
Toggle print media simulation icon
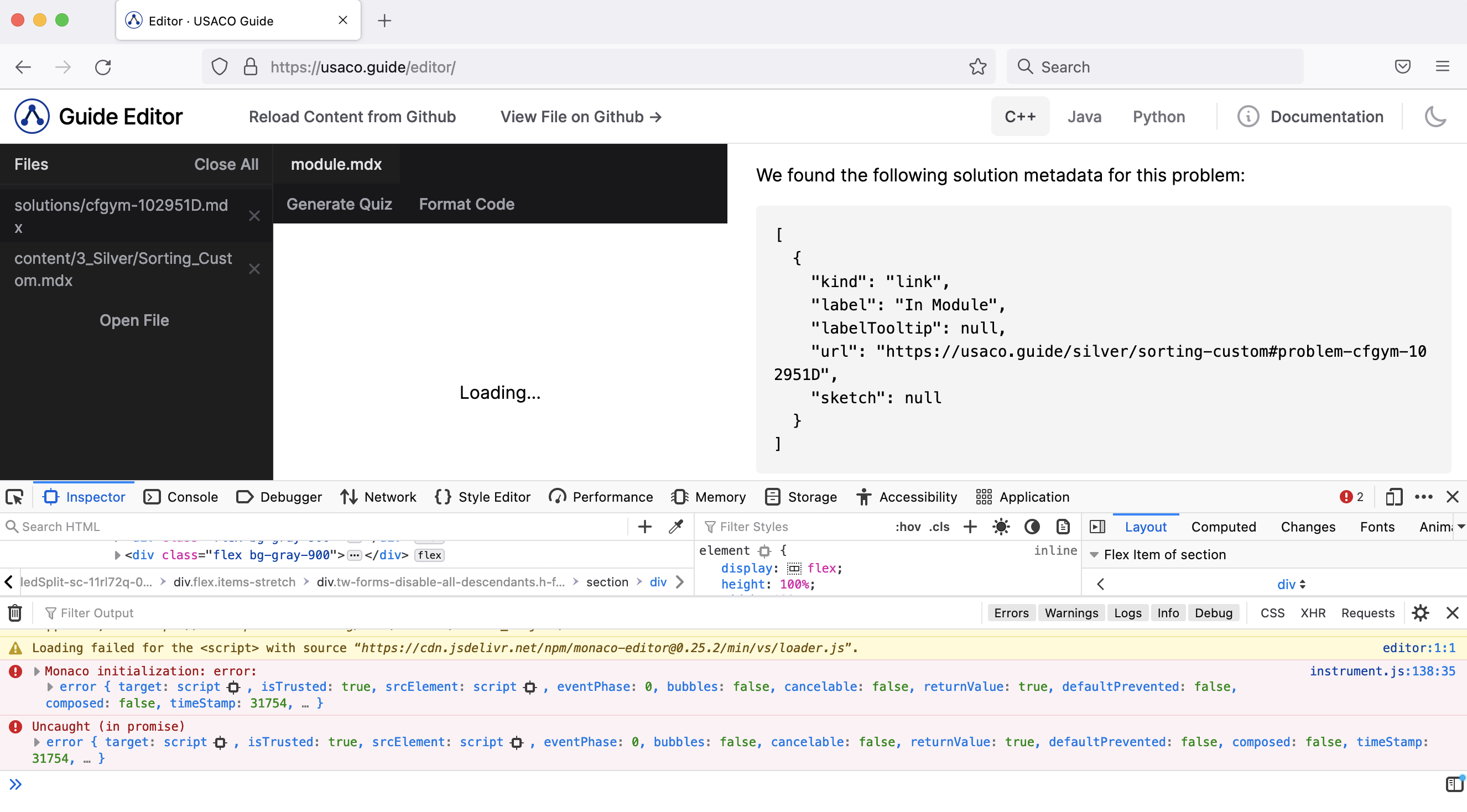click(x=1063, y=527)
